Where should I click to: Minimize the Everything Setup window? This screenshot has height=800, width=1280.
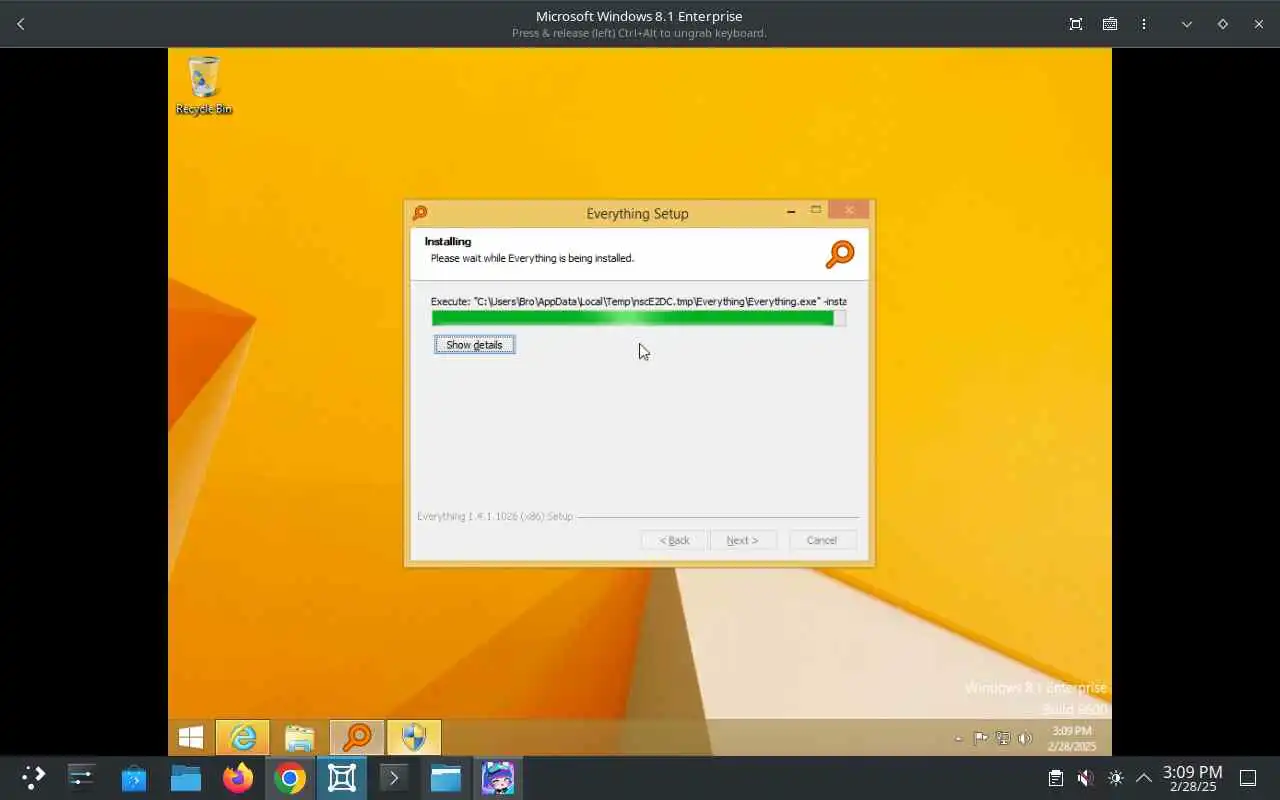pos(791,211)
